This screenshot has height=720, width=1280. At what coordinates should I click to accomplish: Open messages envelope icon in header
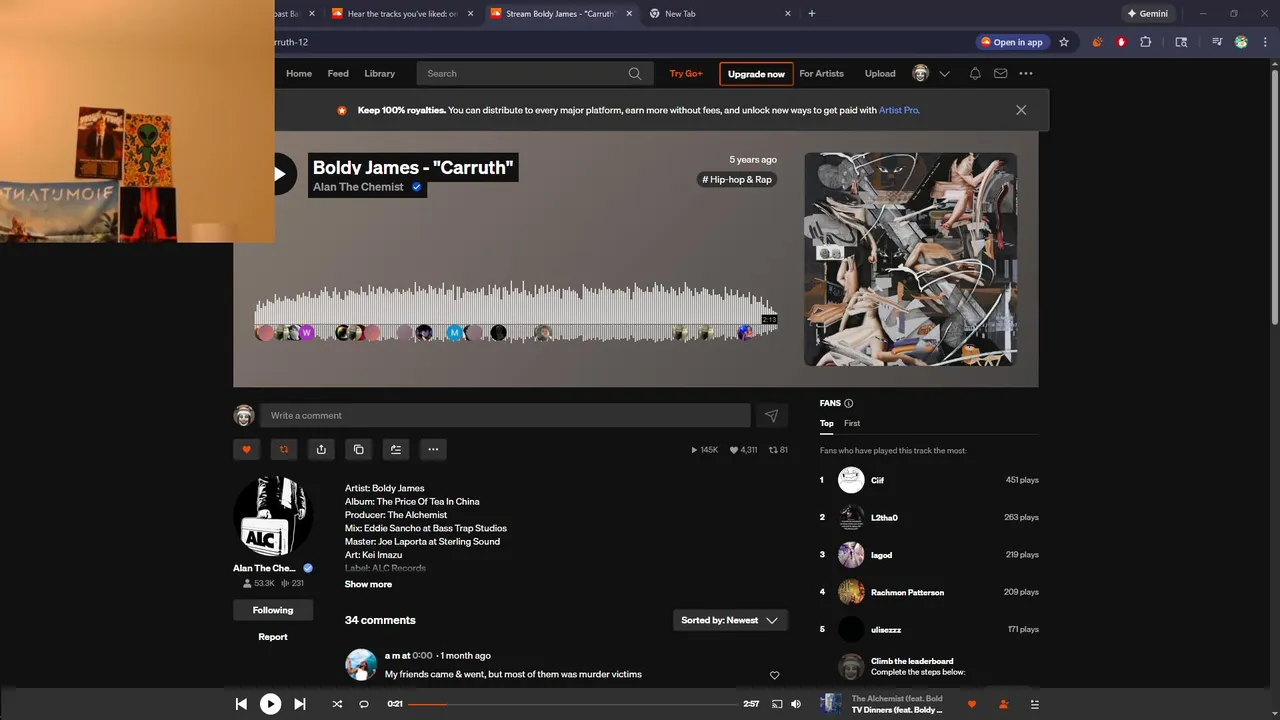pyautogui.click(x=1000, y=73)
